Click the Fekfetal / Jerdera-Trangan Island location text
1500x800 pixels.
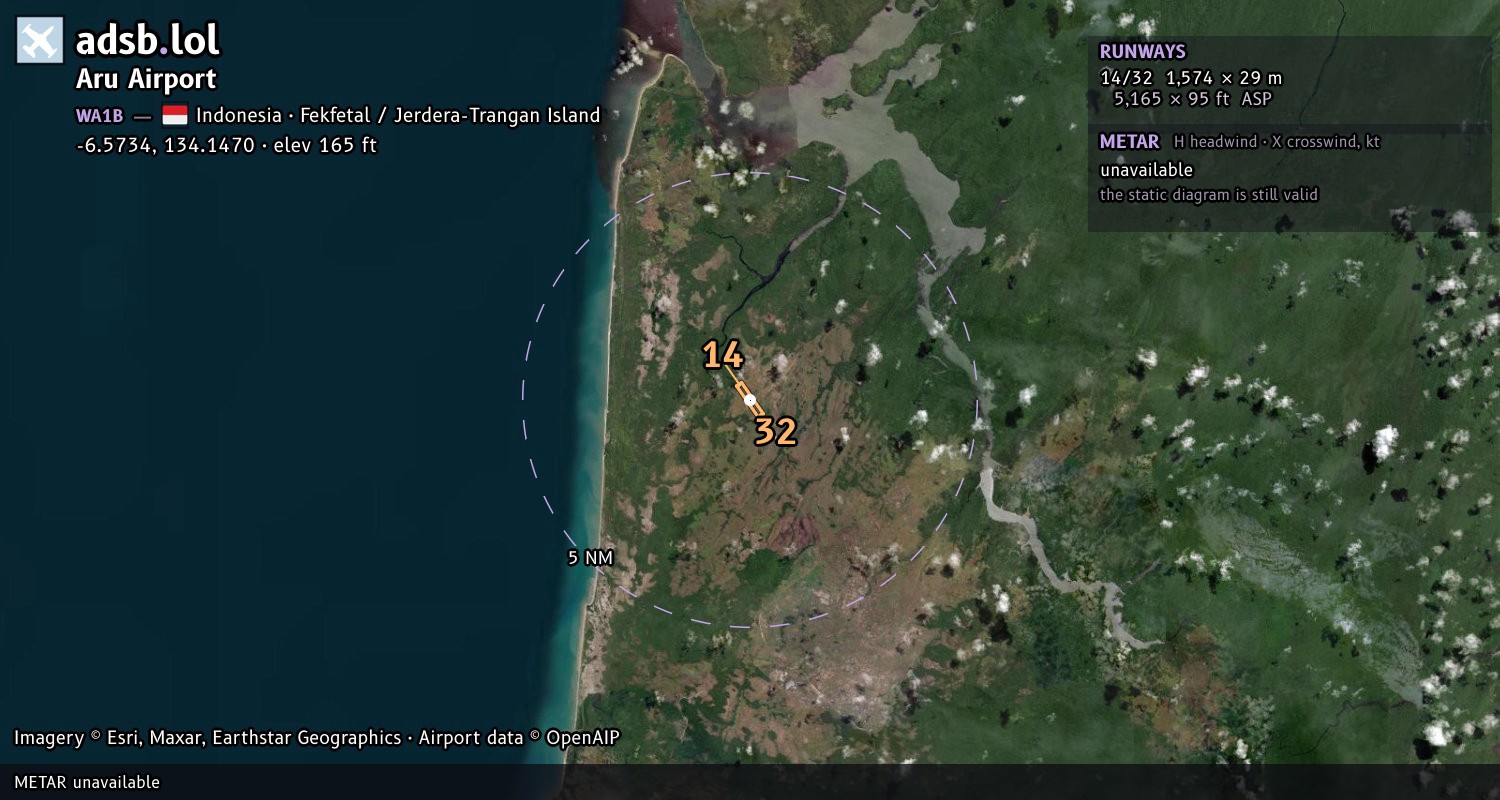pyautogui.click(x=450, y=115)
